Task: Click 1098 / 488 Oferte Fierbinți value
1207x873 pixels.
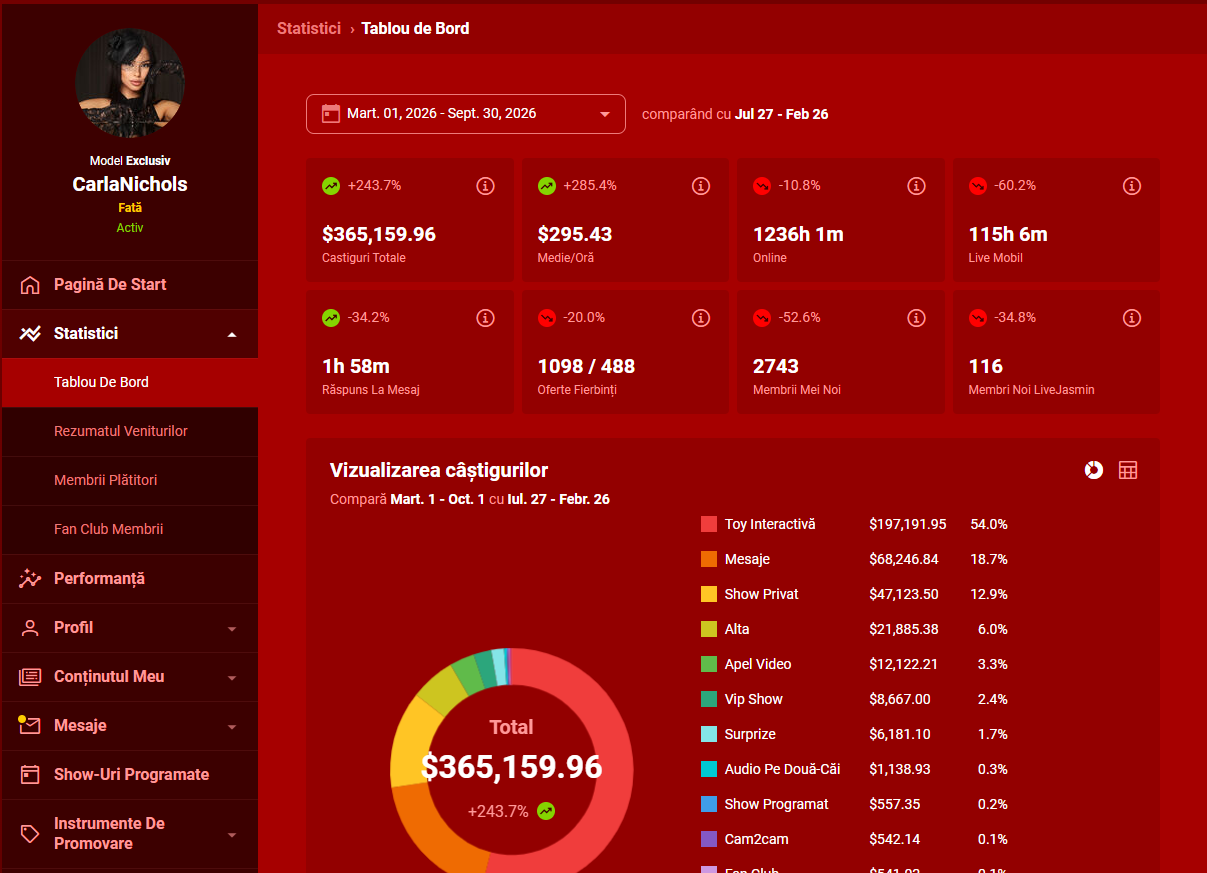Action: 586,367
